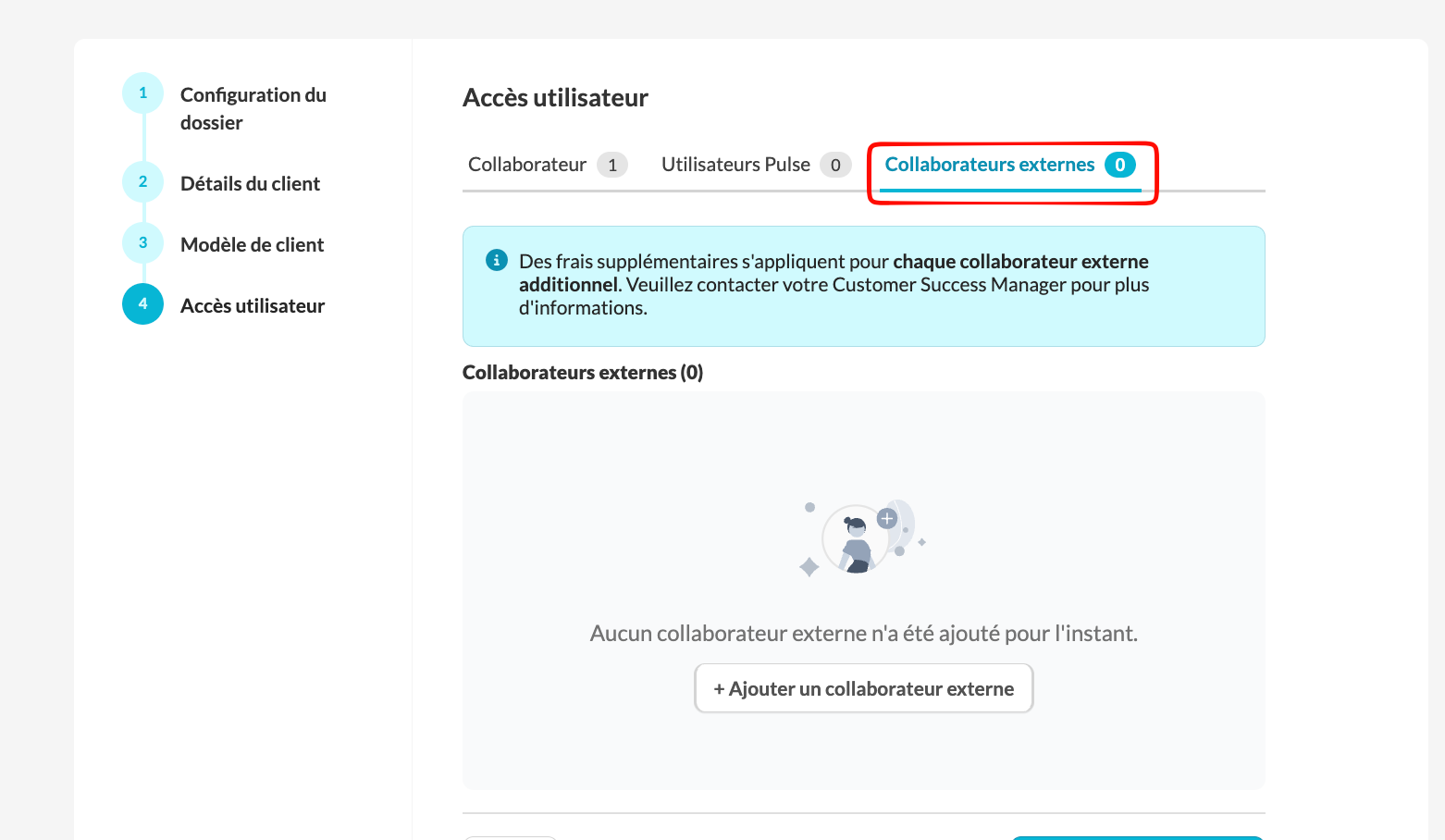Select the step 3 circle indicator

(142, 242)
